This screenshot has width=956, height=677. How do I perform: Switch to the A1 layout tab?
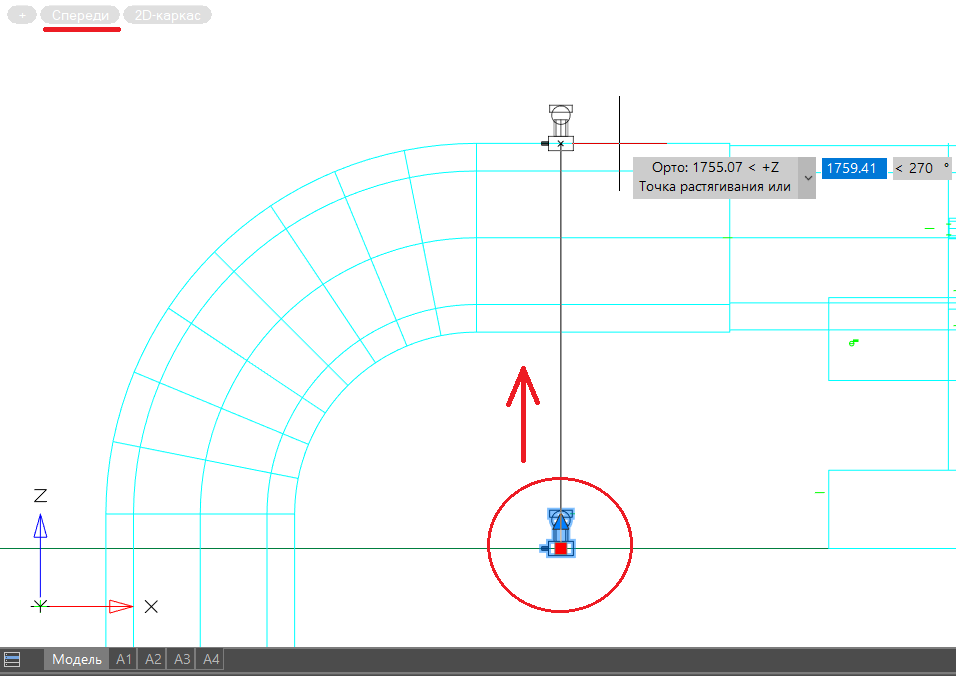[124, 659]
